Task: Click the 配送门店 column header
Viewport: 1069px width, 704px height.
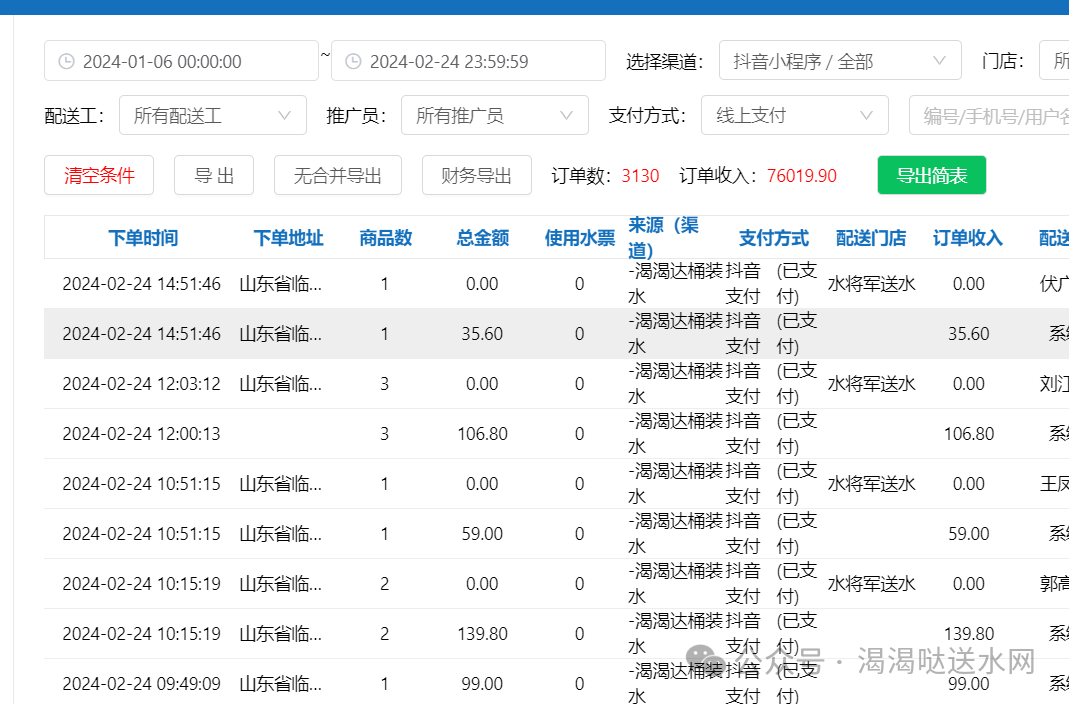Action: click(x=871, y=238)
